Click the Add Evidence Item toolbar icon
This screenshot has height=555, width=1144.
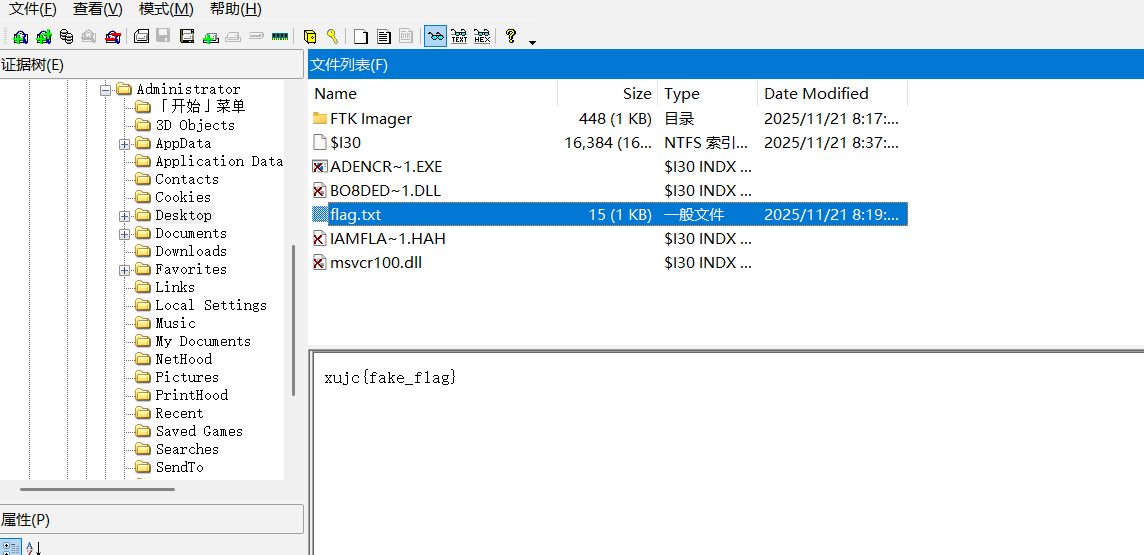[x=20, y=37]
